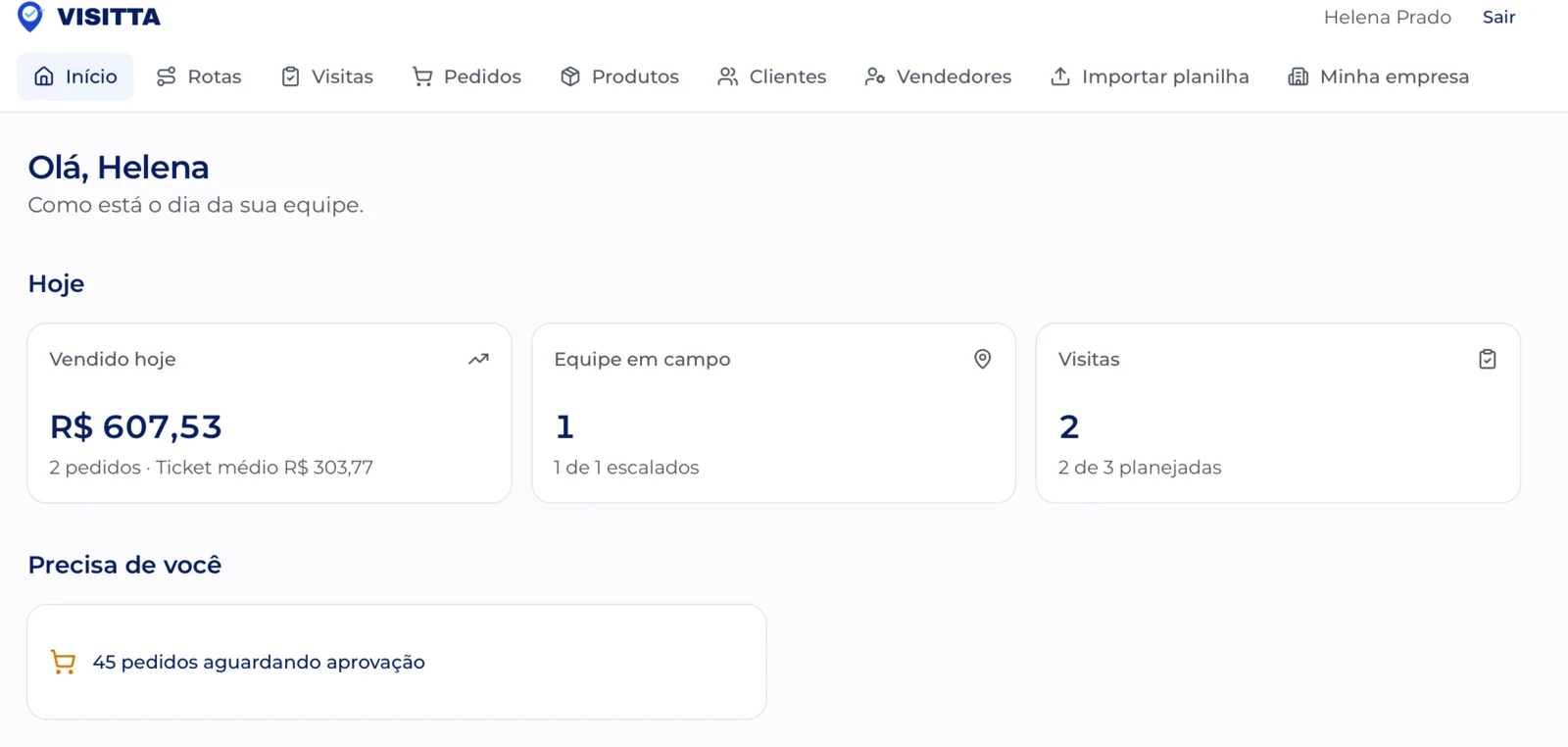
Task: Click the orange cart icon for pending orders
Action: point(63,663)
